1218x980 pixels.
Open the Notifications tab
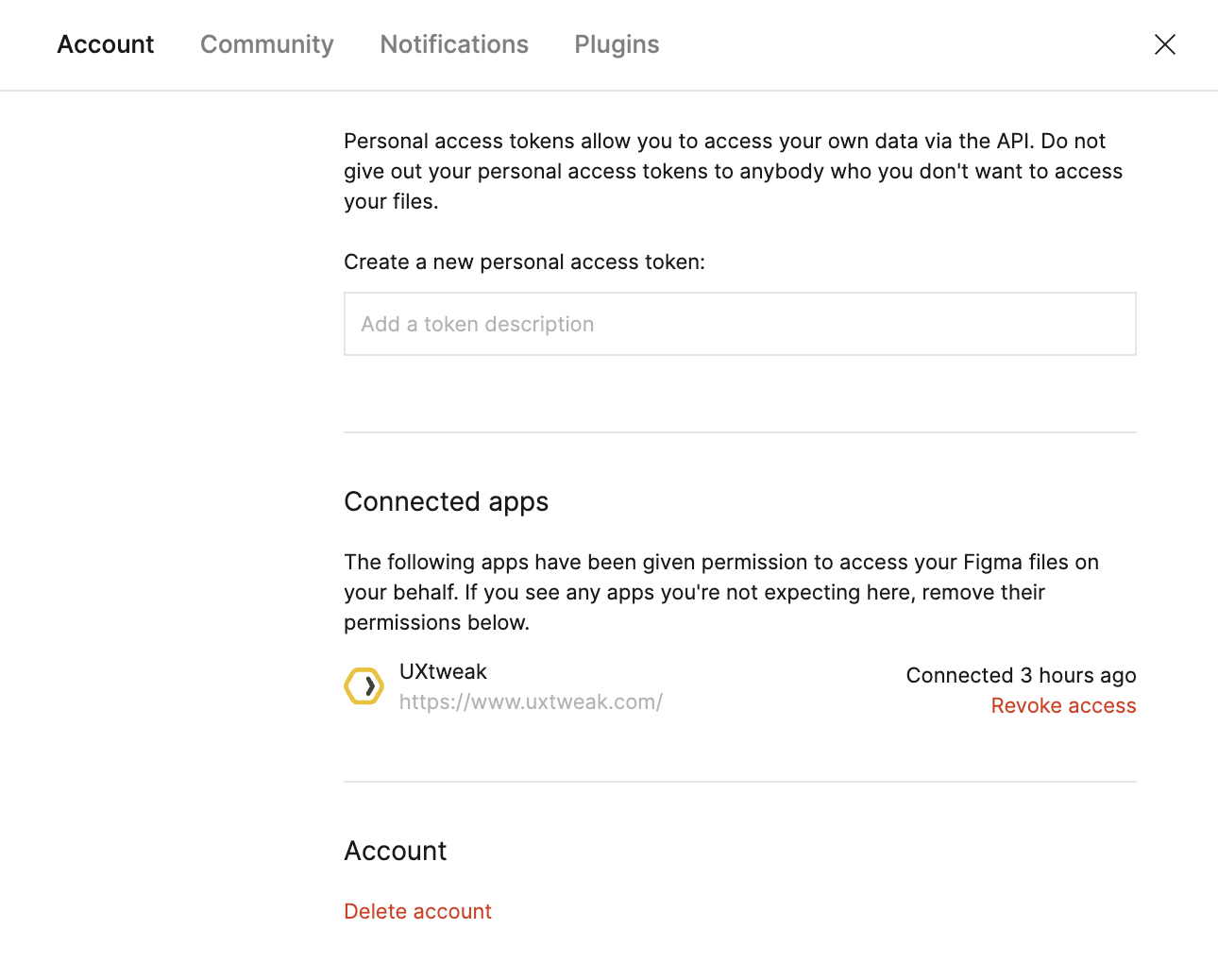click(454, 44)
